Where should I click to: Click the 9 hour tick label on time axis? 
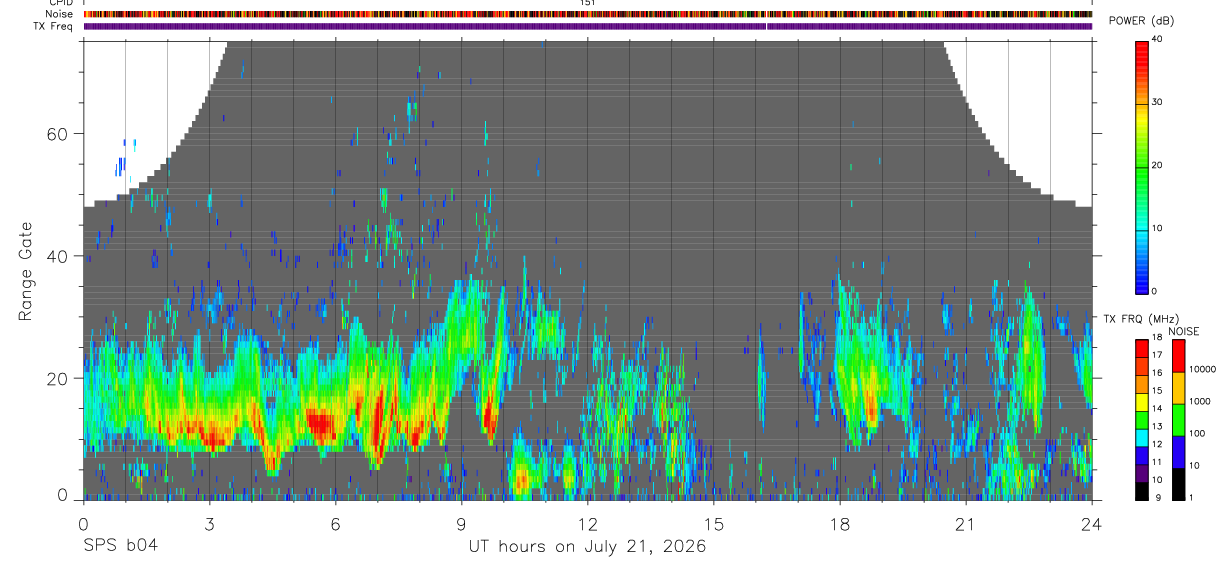pos(461,523)
